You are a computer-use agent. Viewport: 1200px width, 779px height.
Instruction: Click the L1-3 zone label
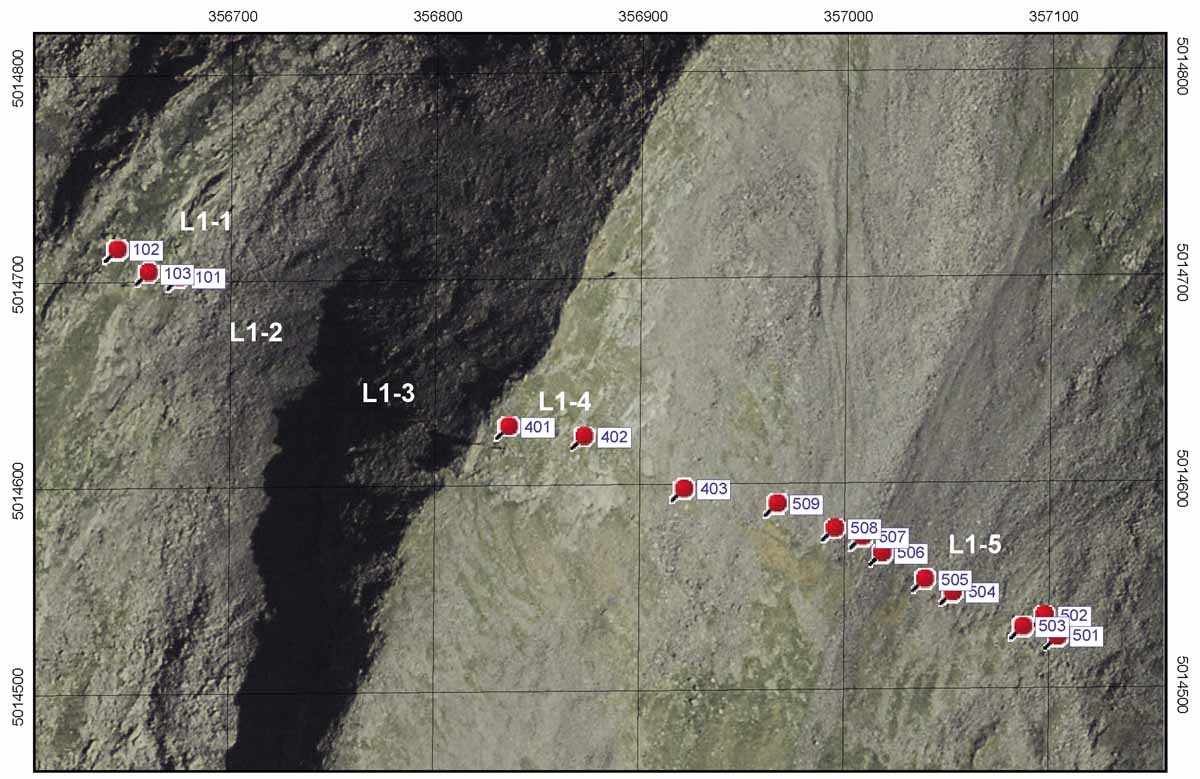[388, 393]
